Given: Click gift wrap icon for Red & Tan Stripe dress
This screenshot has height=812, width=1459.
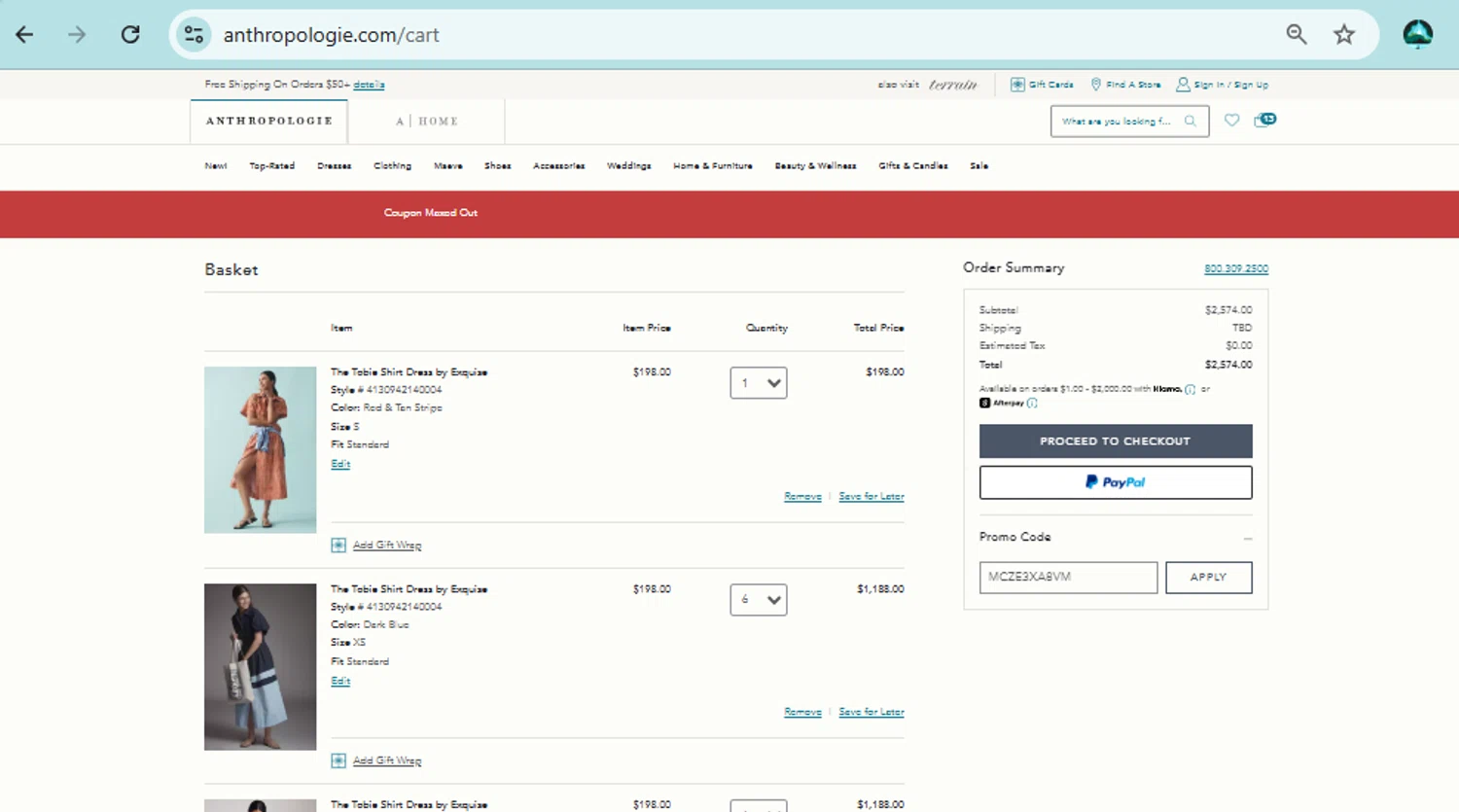Looking at the screenshot, I should coord(338,546).
